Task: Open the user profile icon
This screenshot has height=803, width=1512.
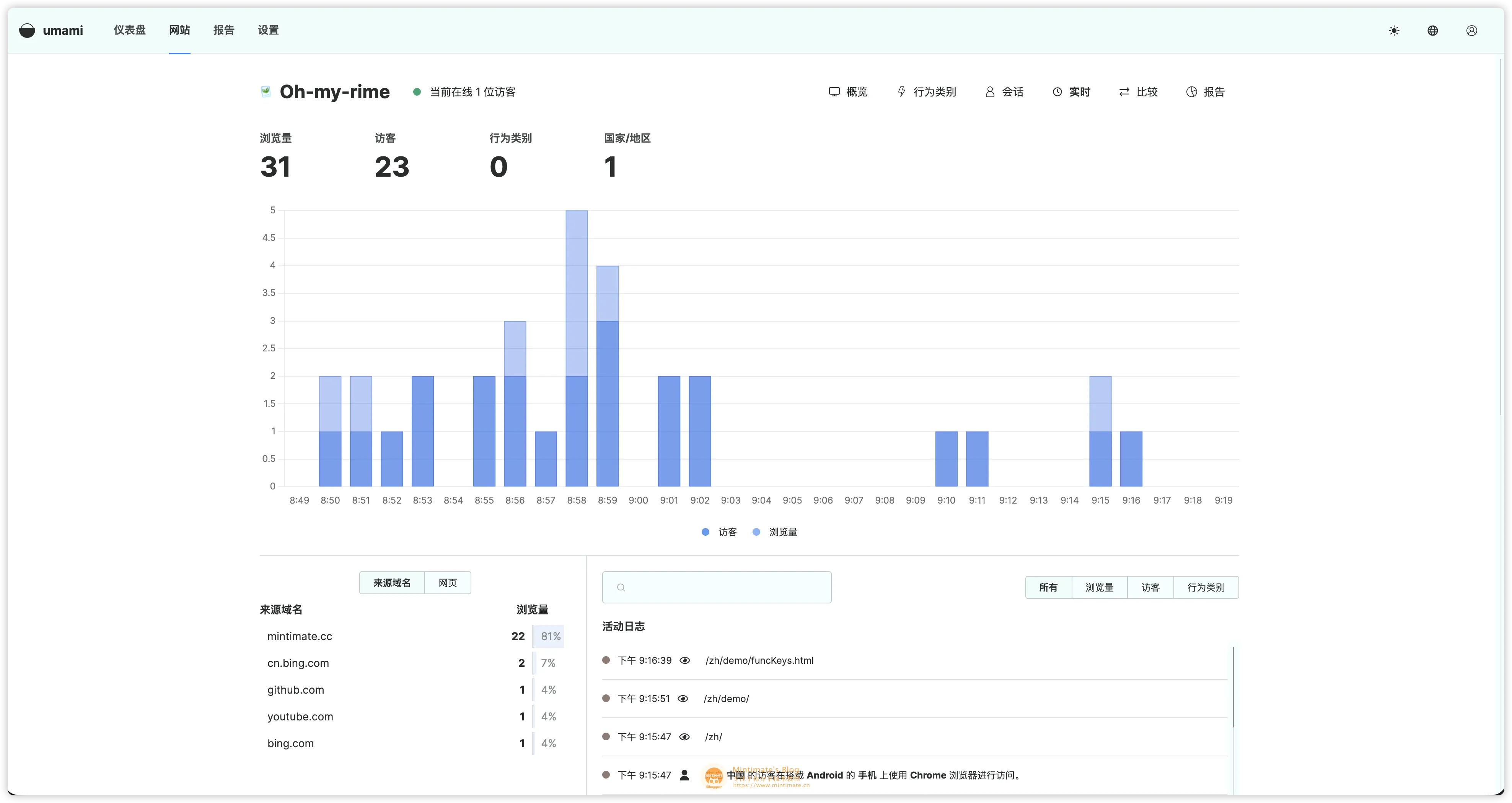Action: click(1471, 31)
